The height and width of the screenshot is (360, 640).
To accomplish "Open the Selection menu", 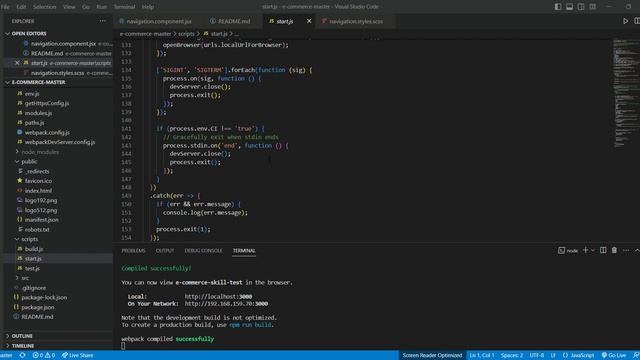I will pyautogui.click(x=44, y=7).
